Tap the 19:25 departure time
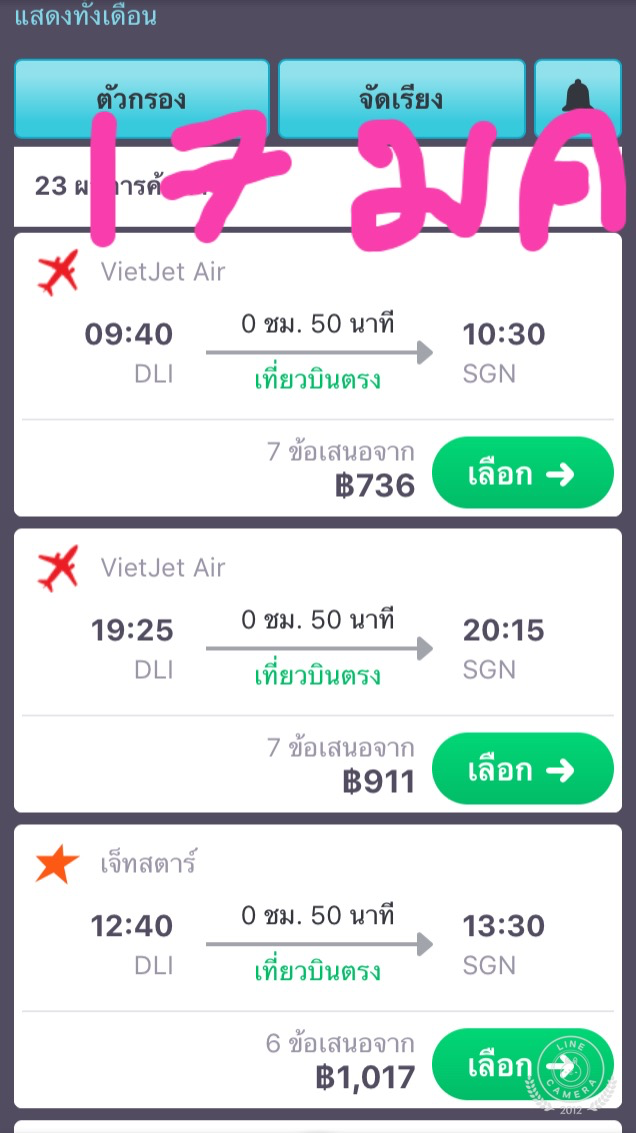The image size is (636, 1133). [132, 630]
